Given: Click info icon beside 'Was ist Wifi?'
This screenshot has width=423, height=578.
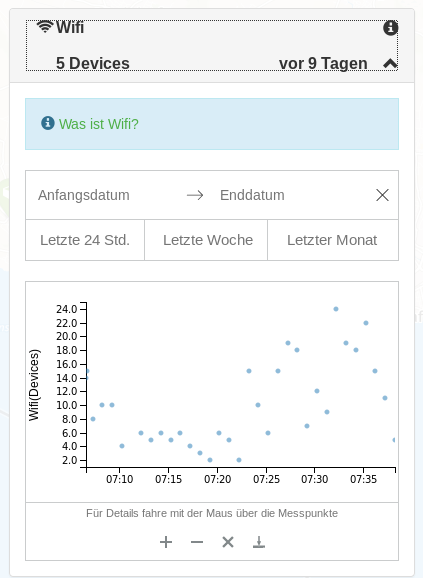Looking at the screenshot, I should pos(48,123).
